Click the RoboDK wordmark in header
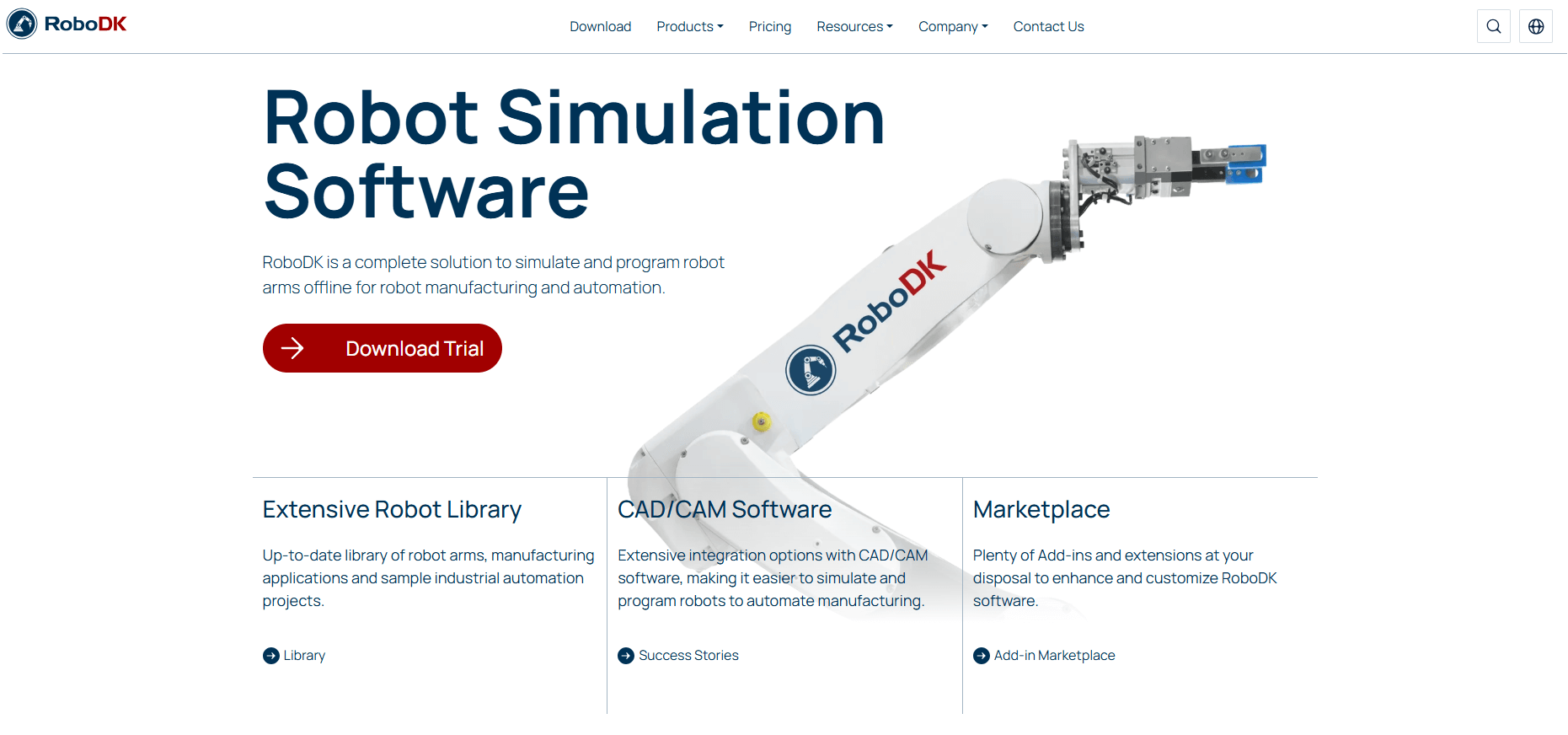This screenshot has height=735, width=1568. click(x=85, y=24)
